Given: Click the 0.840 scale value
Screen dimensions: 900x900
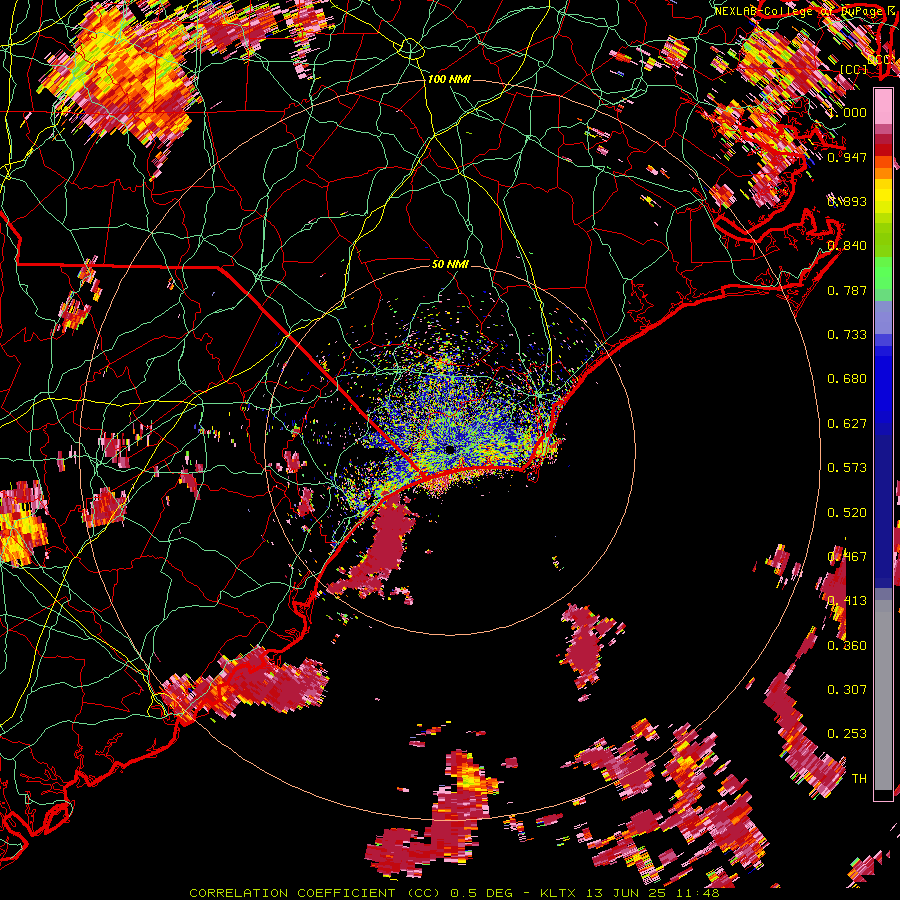Looking at the screenshot, I should pos(847,246).
